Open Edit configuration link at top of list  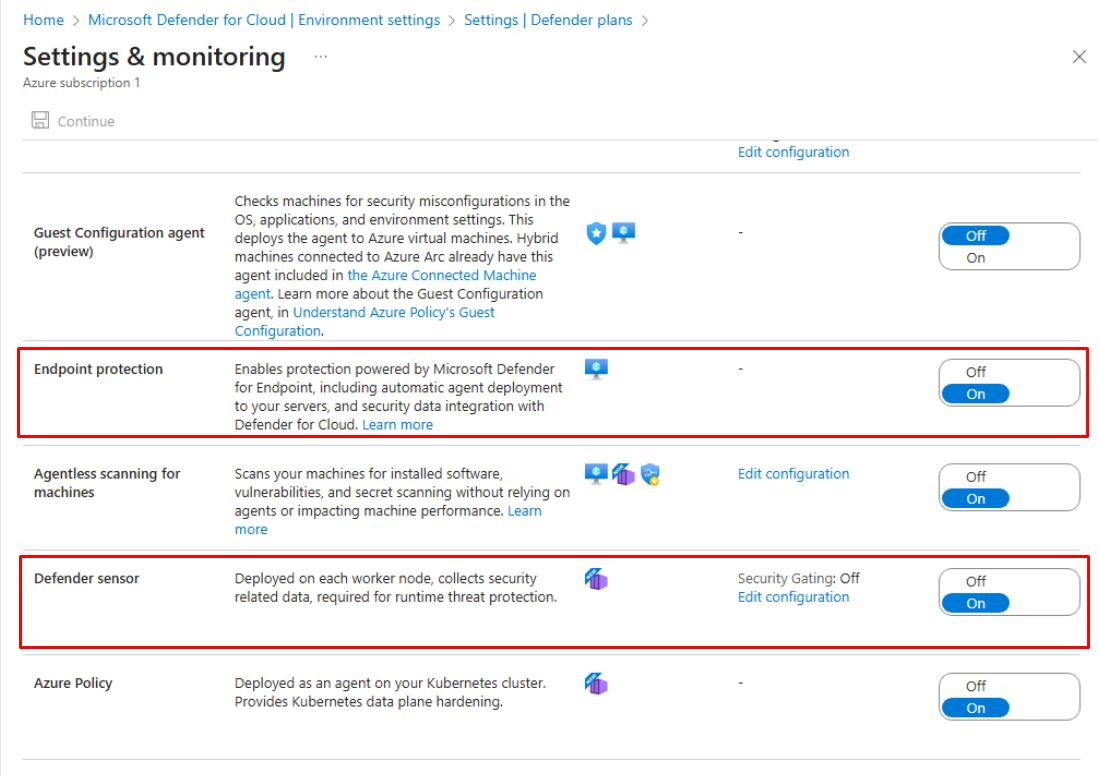793,152
